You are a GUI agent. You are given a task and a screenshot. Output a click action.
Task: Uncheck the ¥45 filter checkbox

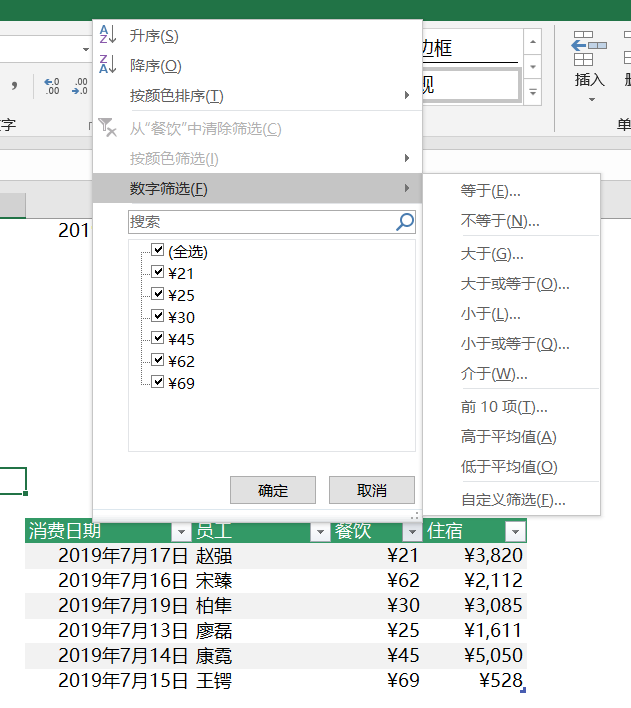tap(157, 339)
